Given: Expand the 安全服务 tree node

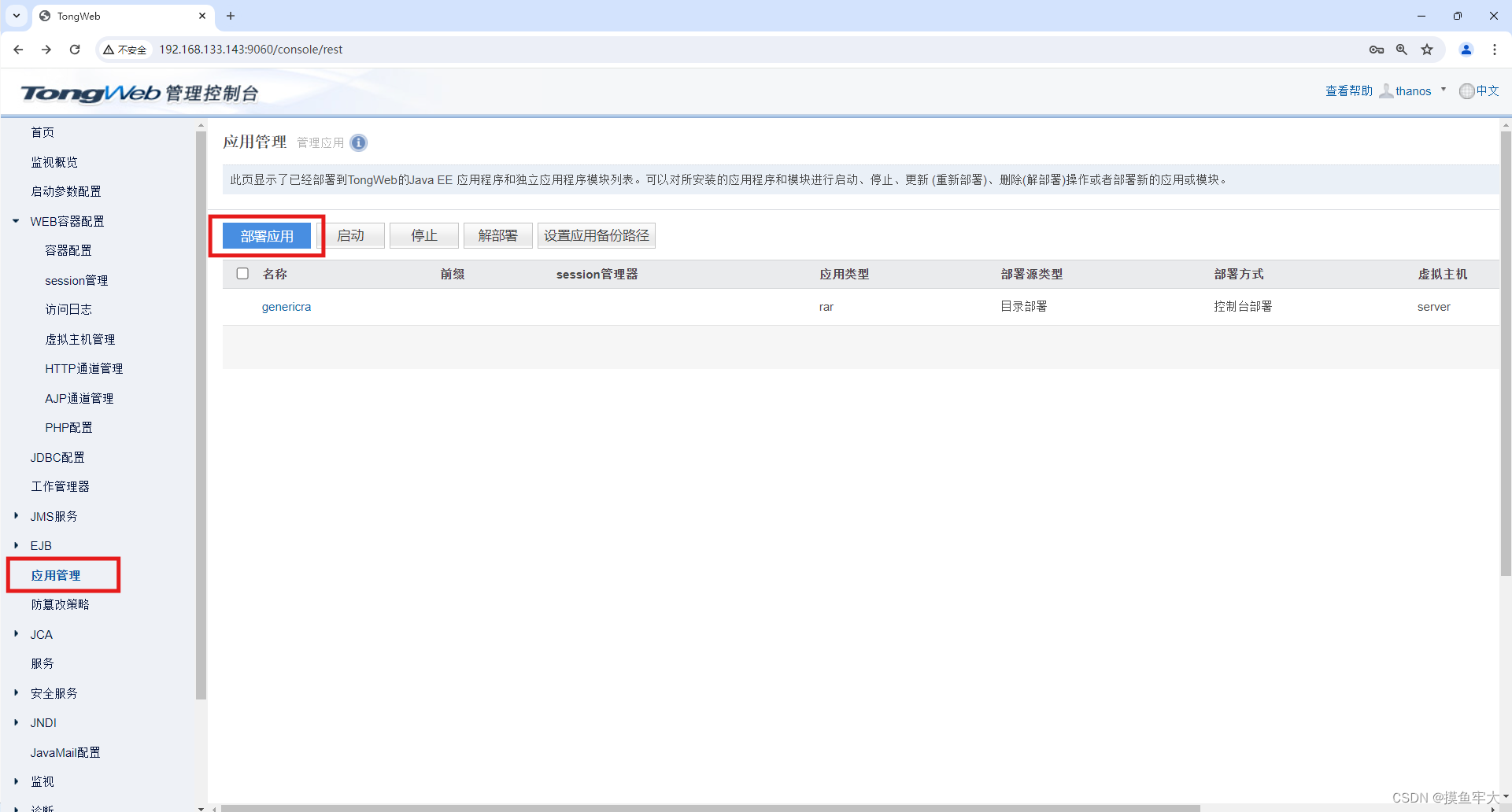Looking at the screenshot, I should [x=16, y=693].
